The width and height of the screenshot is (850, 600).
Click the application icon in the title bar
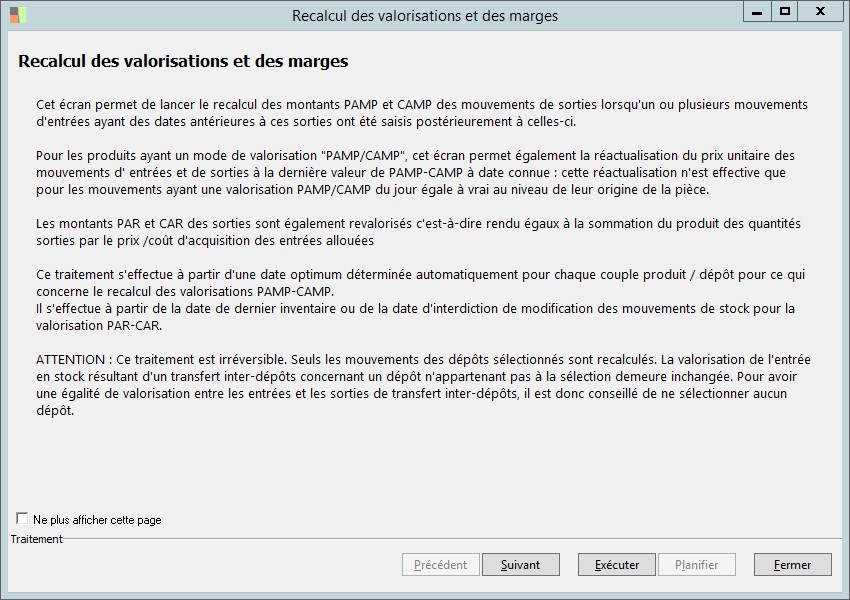pos(18,15)
